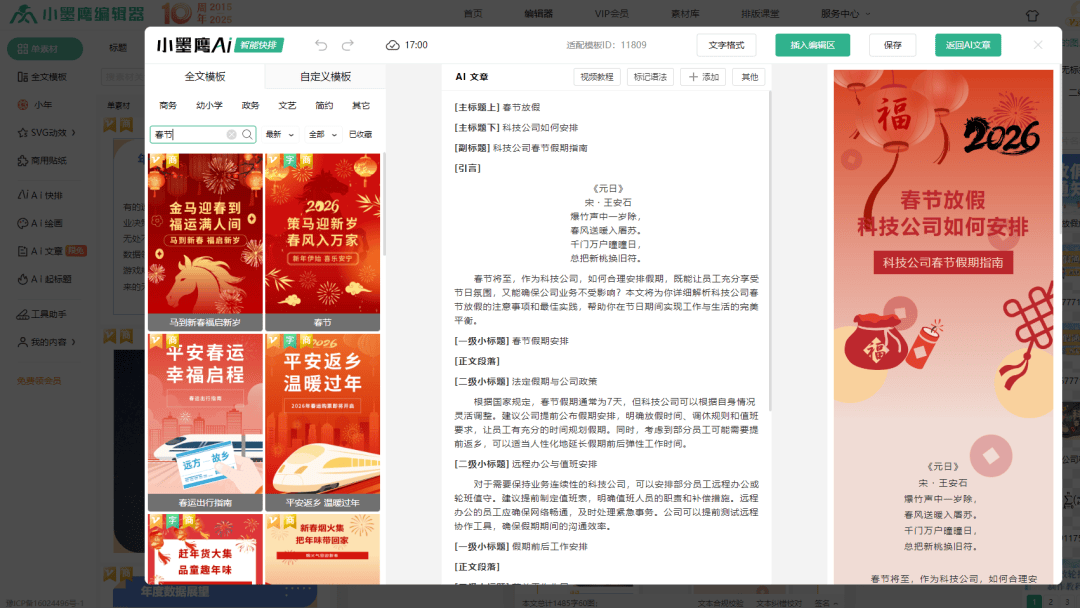Select the 马到新春福启新岁 template thumbnail
Viewport: 1080px width, 608px height.
tap(205, 240)
